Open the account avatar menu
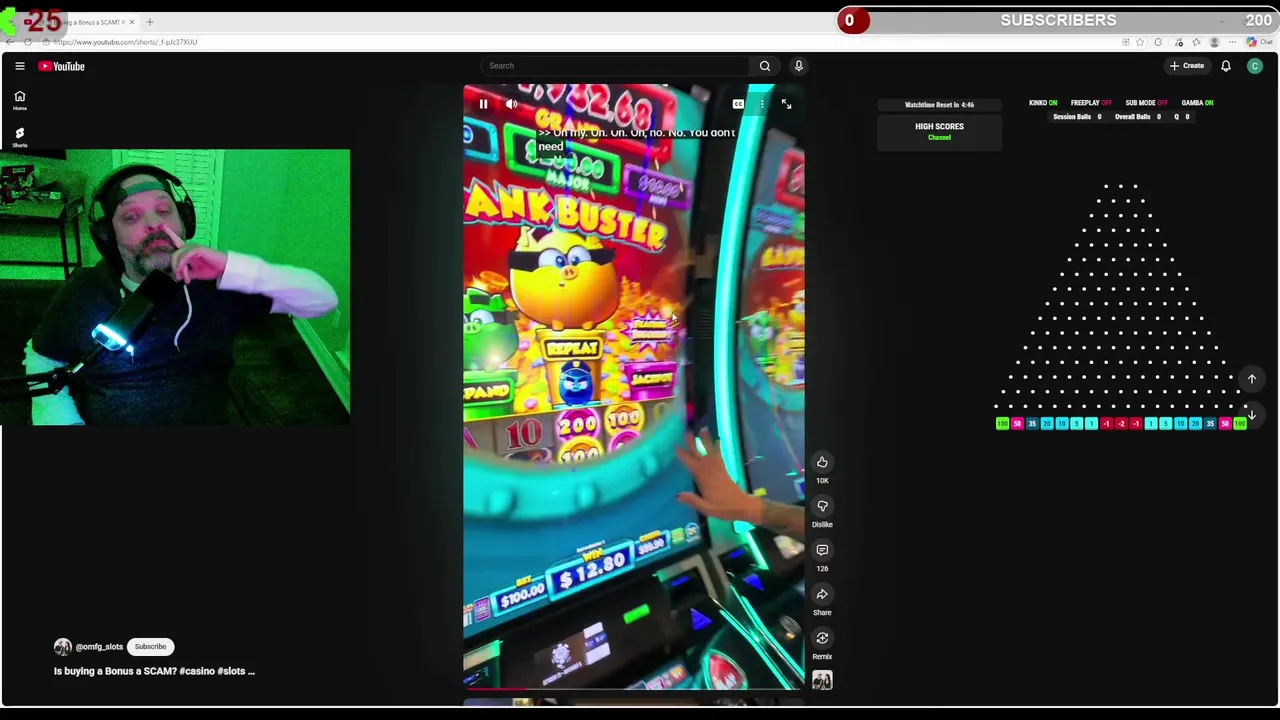 click(x=1255, y=66)
